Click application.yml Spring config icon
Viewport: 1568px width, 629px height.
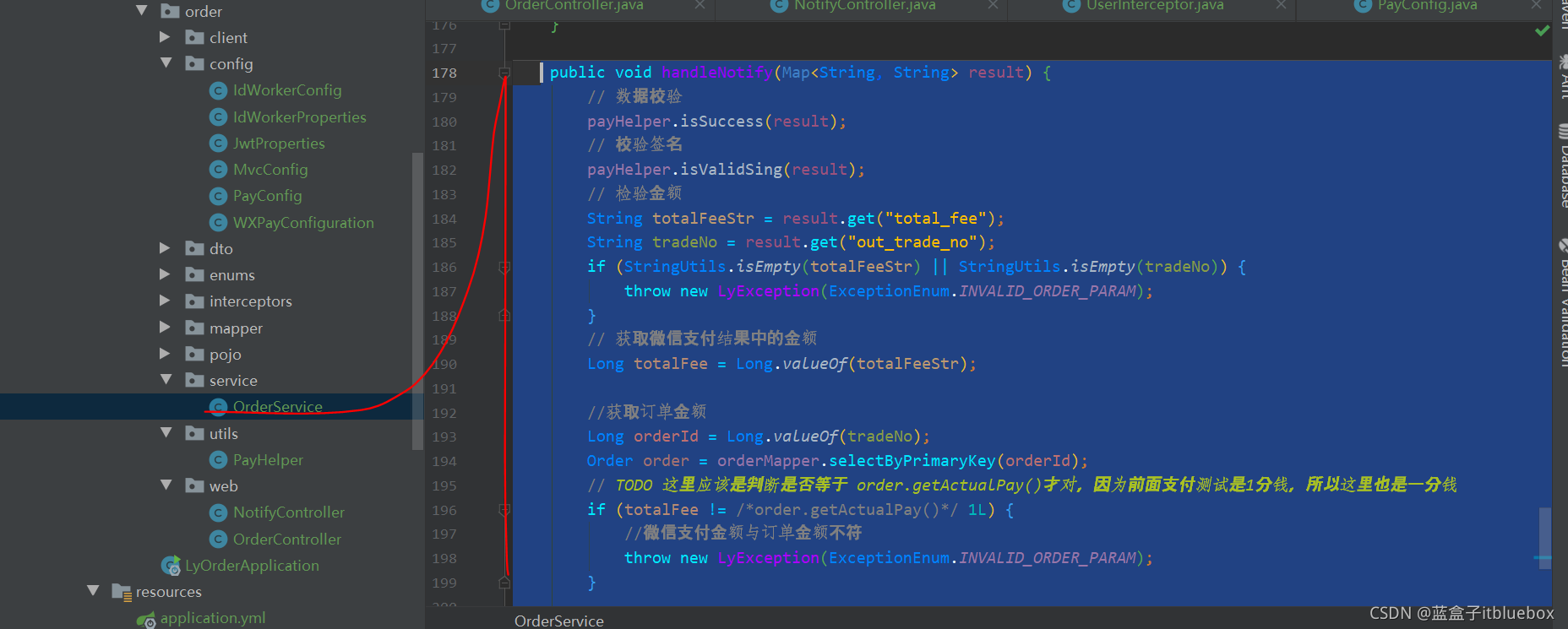click(146, 619)
